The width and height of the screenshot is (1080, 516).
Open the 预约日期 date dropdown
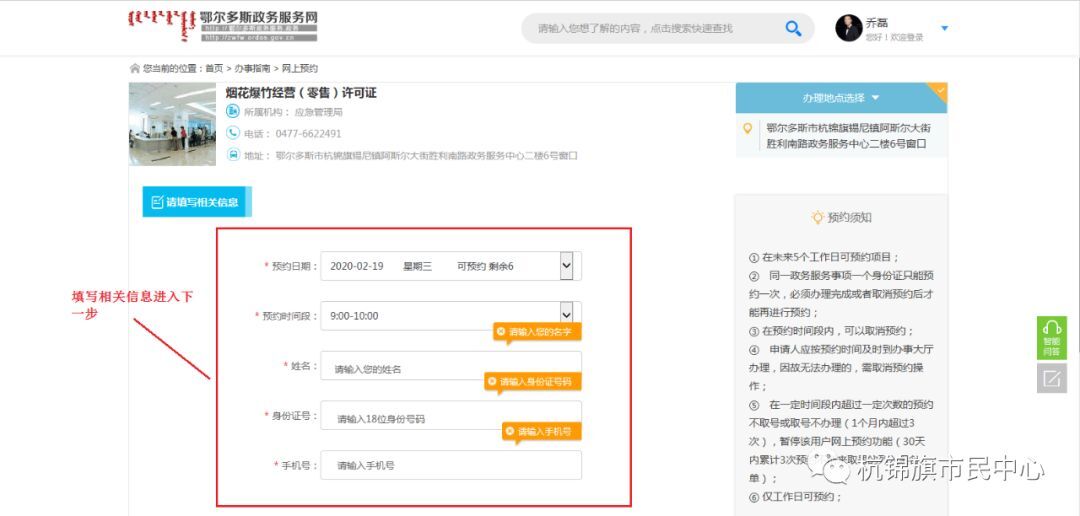click(x=566, y=266)
